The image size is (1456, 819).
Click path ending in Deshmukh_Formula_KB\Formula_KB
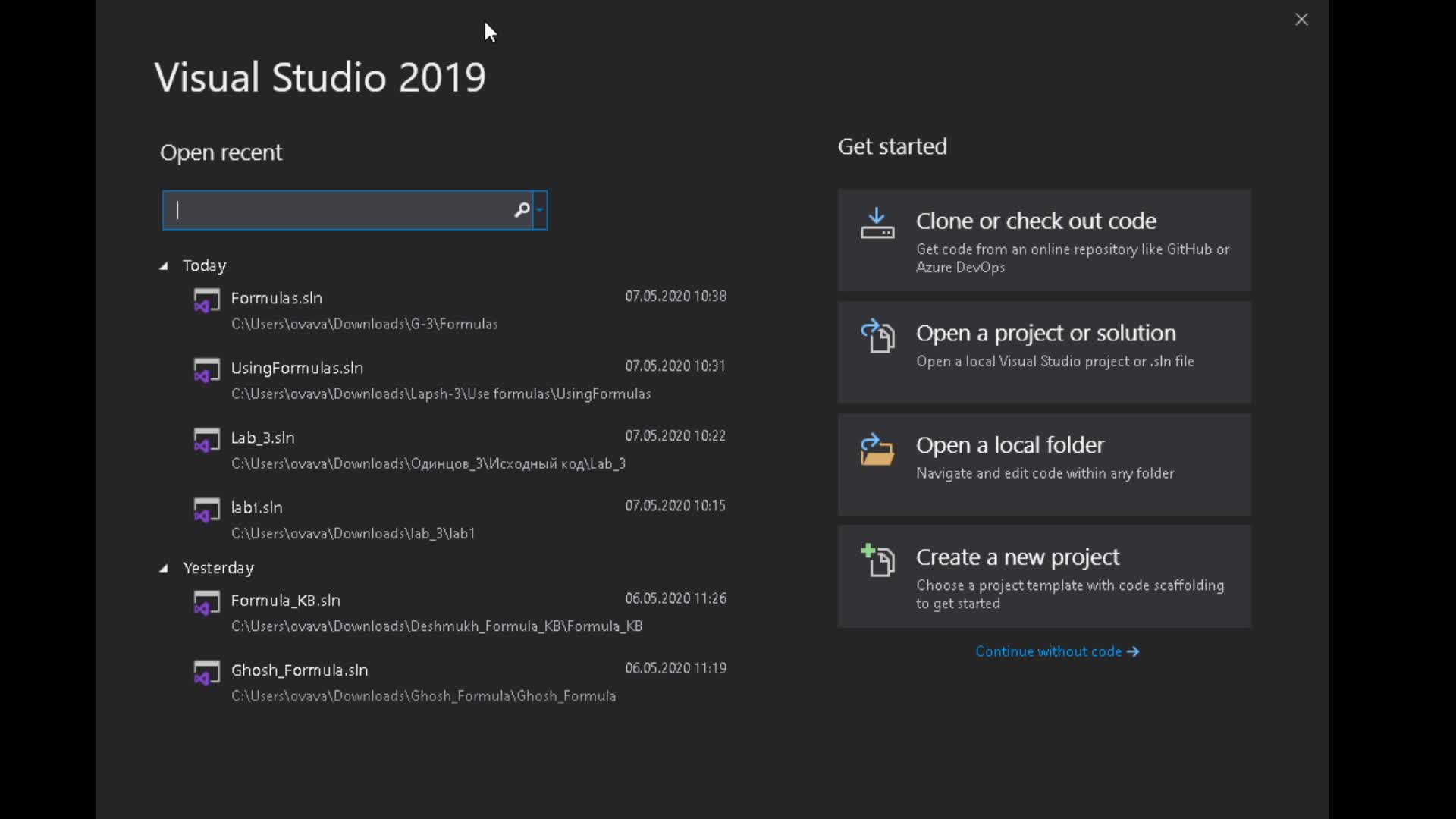pos(437,626)
